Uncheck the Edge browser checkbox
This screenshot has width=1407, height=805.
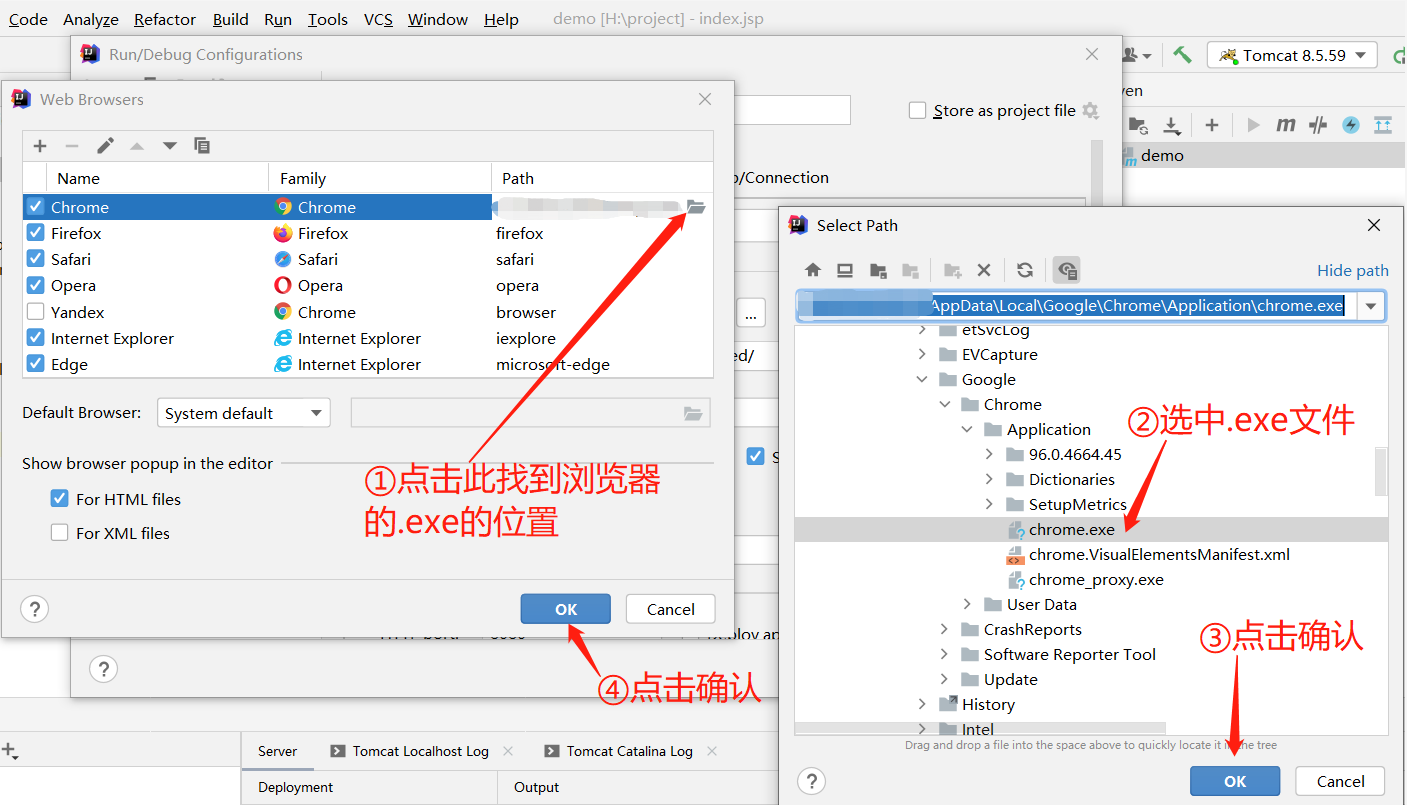tap(36, 364)
